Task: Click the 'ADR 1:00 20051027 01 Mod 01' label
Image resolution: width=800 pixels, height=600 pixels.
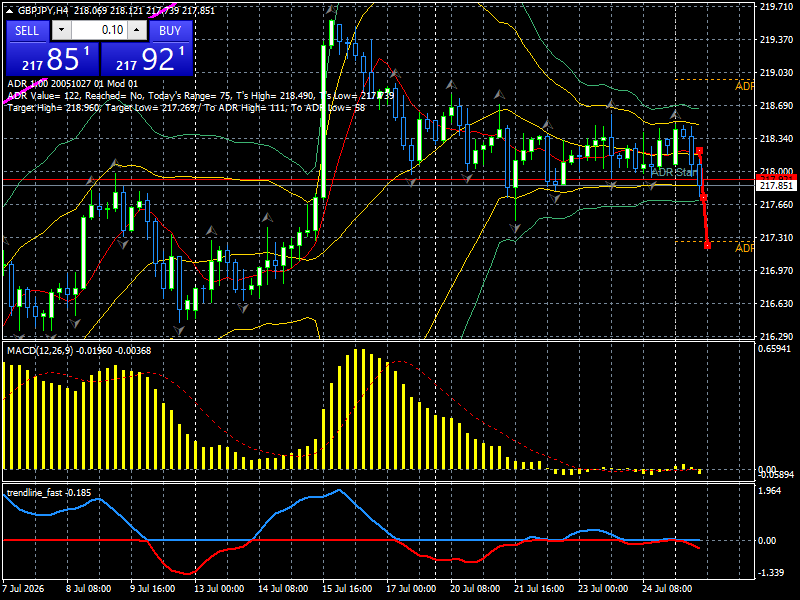Action: click(72, 84)
